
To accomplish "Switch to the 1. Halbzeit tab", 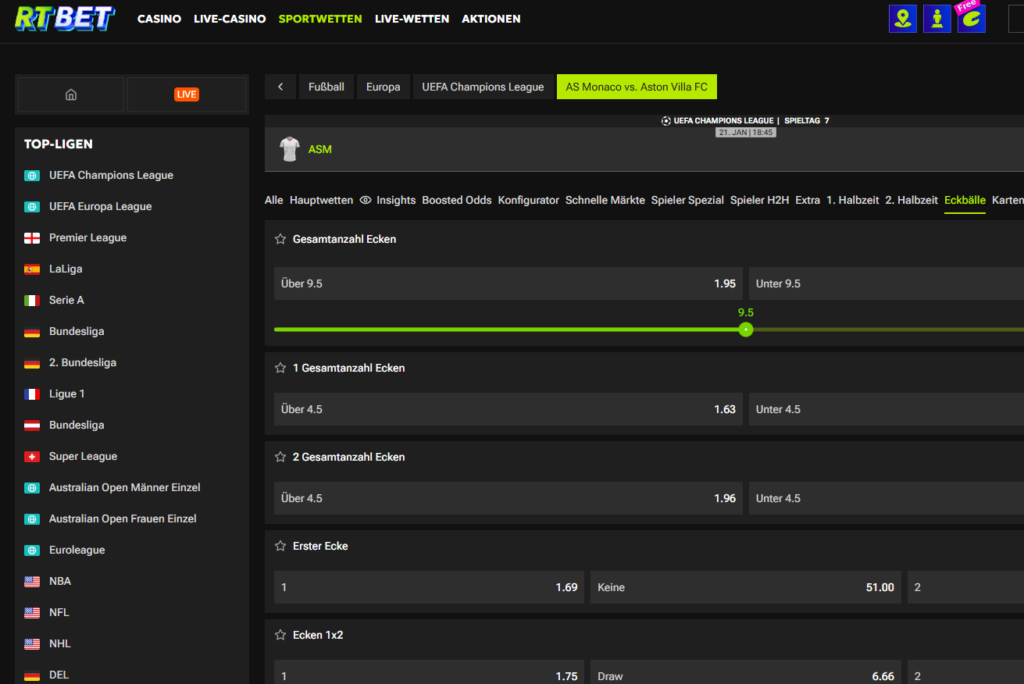I will [852, 200].
